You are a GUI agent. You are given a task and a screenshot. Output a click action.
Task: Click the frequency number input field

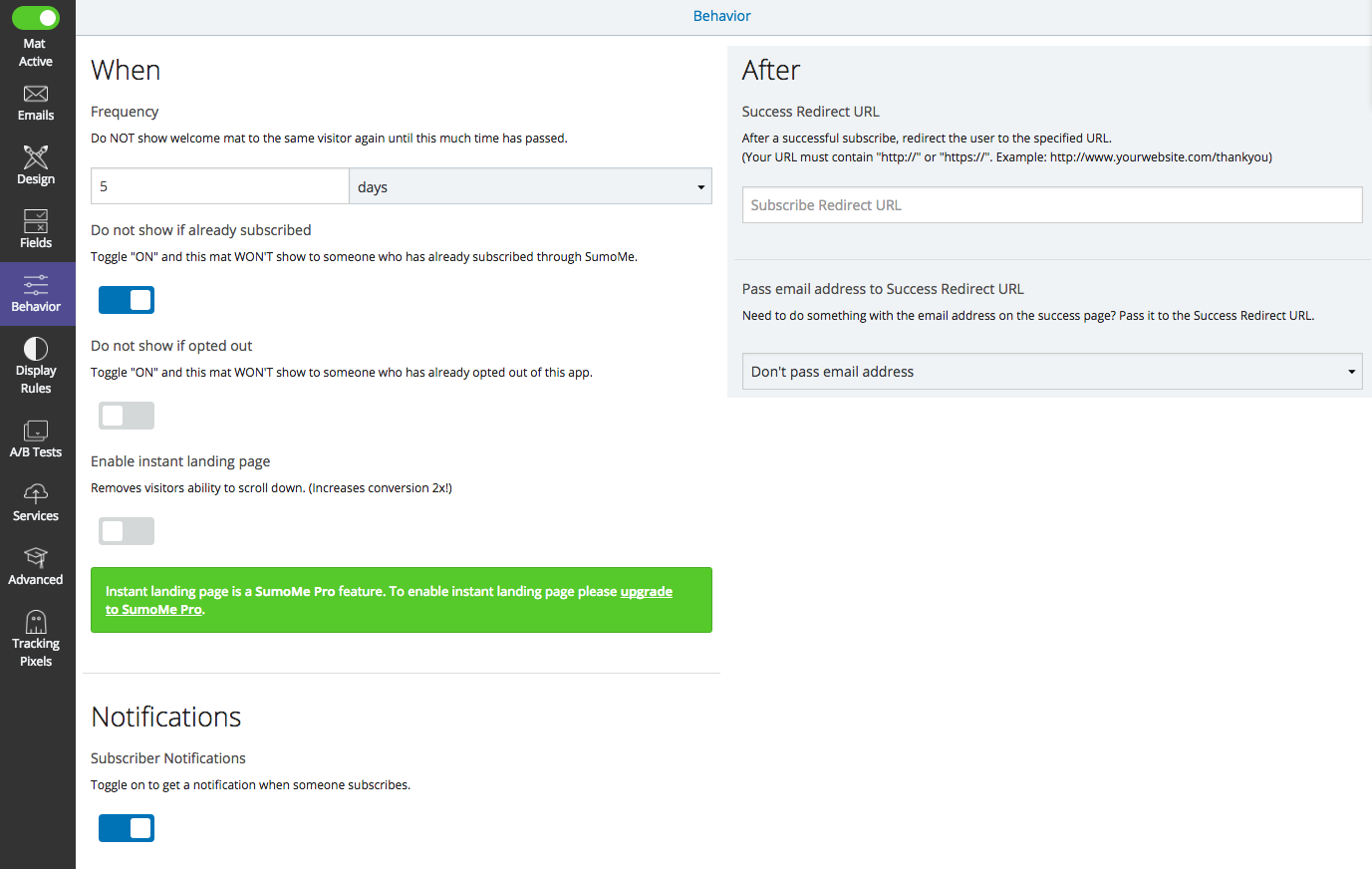pos(219,186)
